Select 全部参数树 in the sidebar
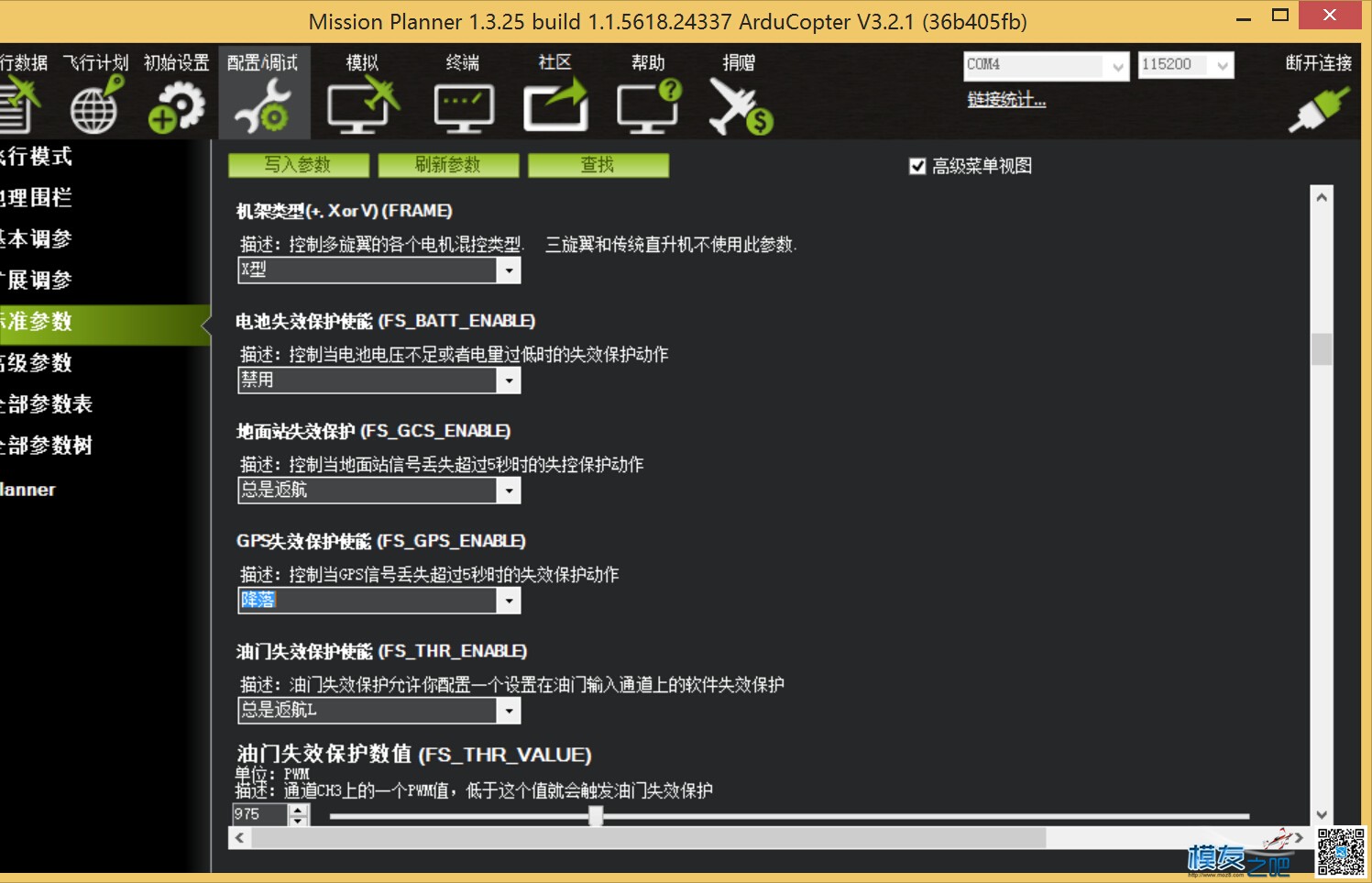 click(x=46, y=446)
